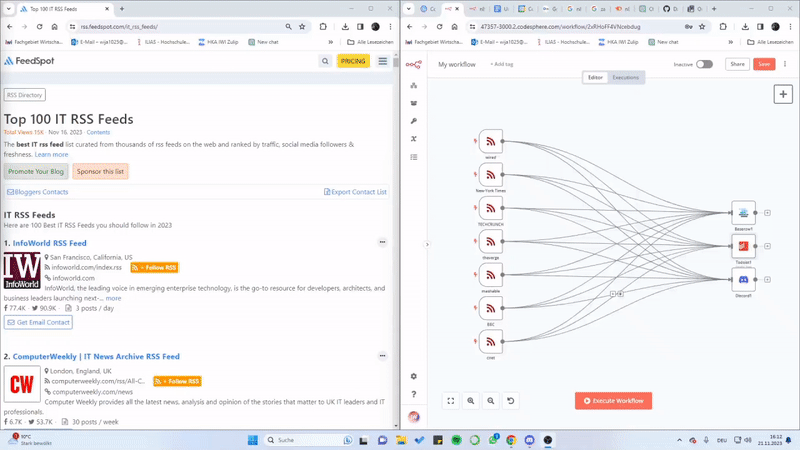Select the Todoist1 node
800x450 pixels.
tap(743, 246)
